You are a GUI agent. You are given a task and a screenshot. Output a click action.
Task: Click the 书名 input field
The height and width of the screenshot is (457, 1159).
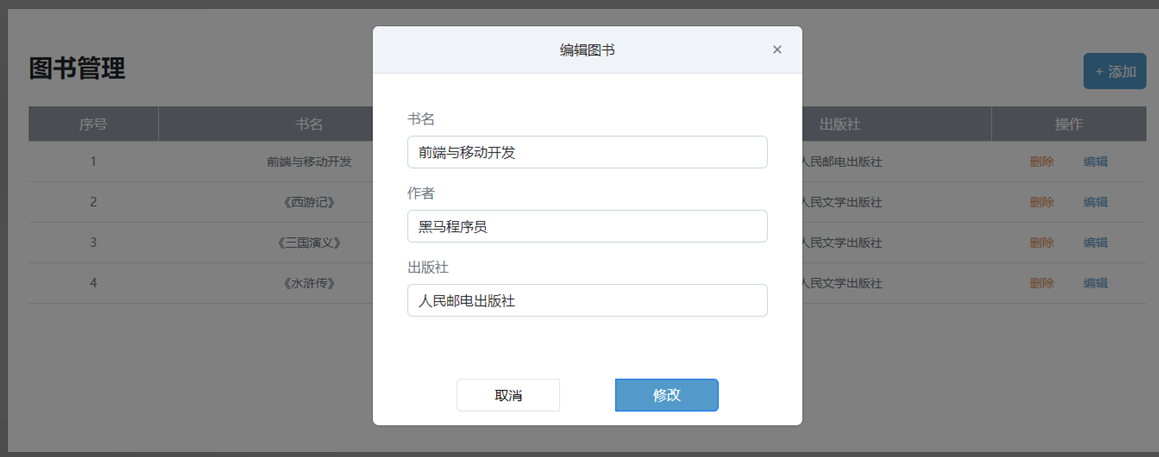[587, 152]
